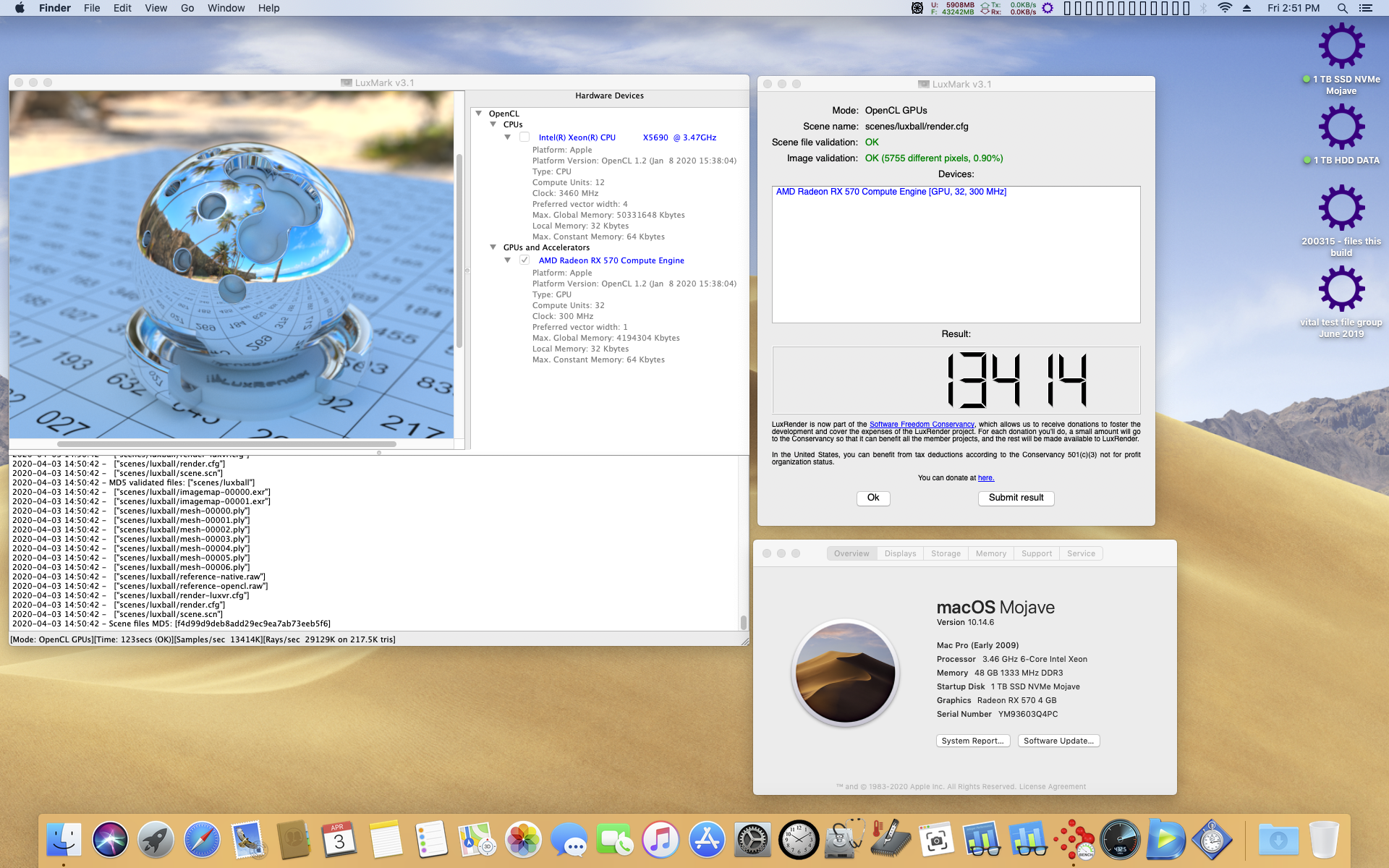Open Notification Center in menu bar
This screenshot has height=868, width=1389.
tap(1365, 8)
